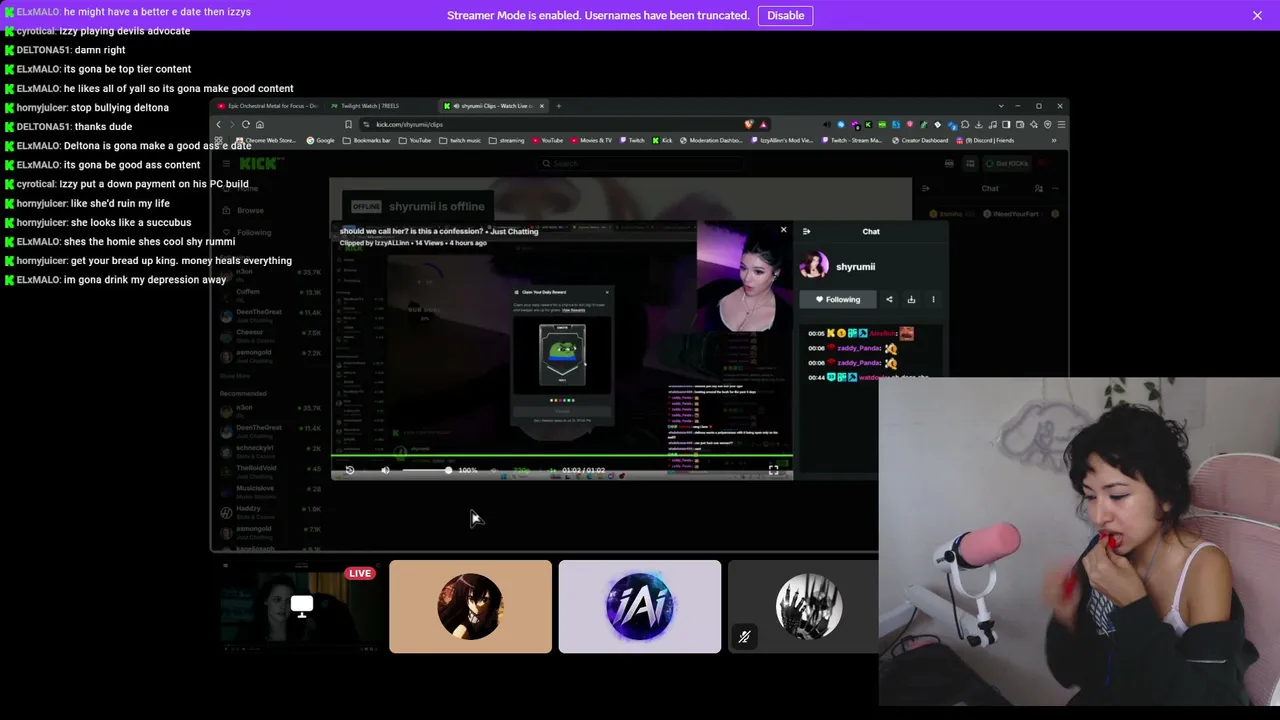This screenshot has width=1280, height=720.
Task: Open the clip's more options menu
Action: coord(933,299)
